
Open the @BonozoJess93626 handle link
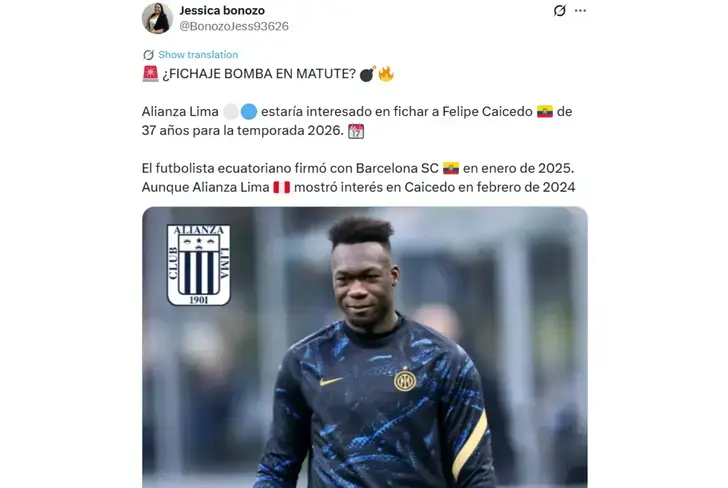(234, 26)
